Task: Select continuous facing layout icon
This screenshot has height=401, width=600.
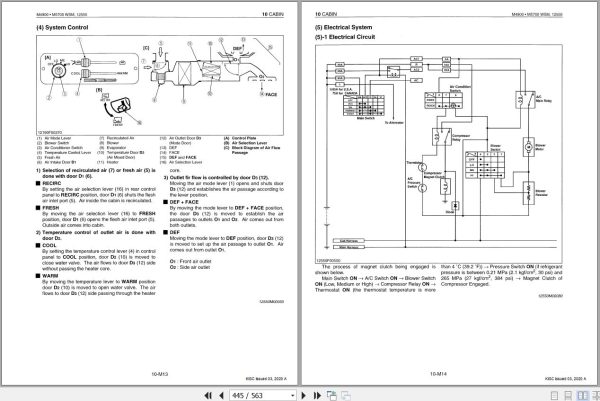Action: click(x=596, y=396)
